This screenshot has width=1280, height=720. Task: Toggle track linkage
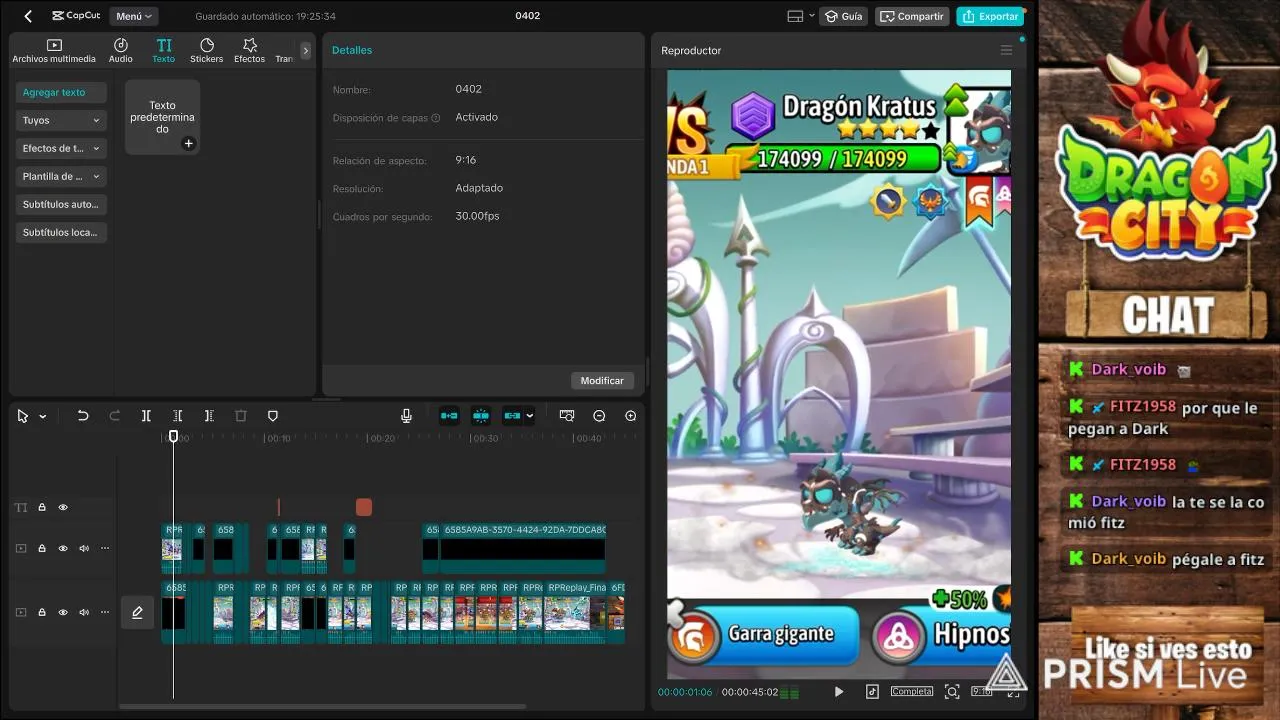pyautogui.click(x=512, y=416)
